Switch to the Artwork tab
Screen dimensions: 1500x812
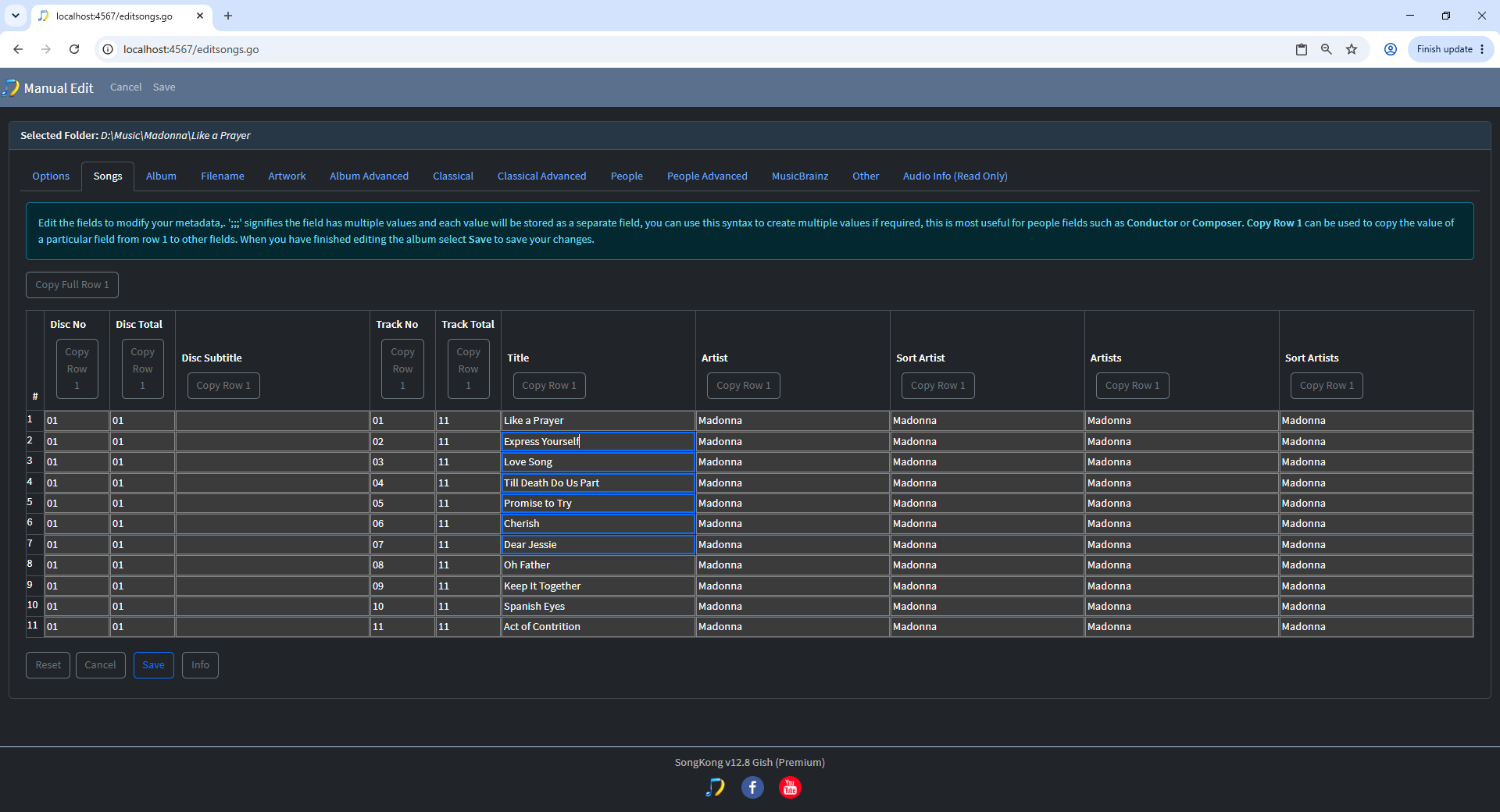coord(287,176)
